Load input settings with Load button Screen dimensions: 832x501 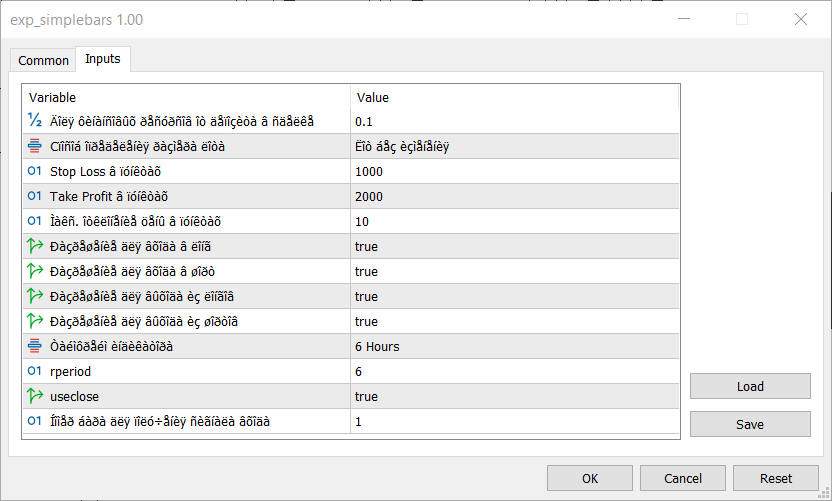pyautogui.click(x=750, y=386)
